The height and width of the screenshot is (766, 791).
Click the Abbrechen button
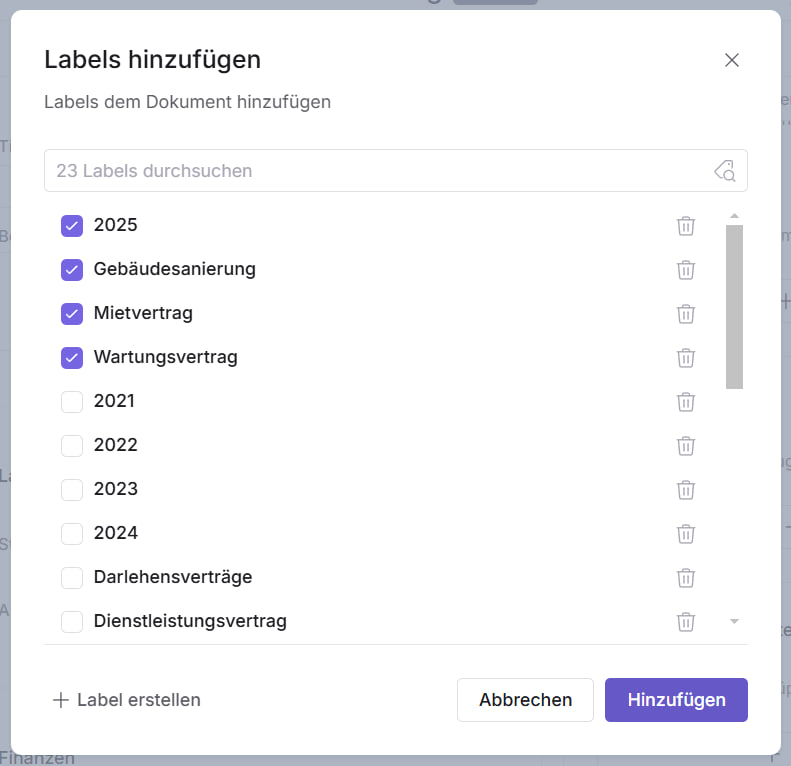525,700
